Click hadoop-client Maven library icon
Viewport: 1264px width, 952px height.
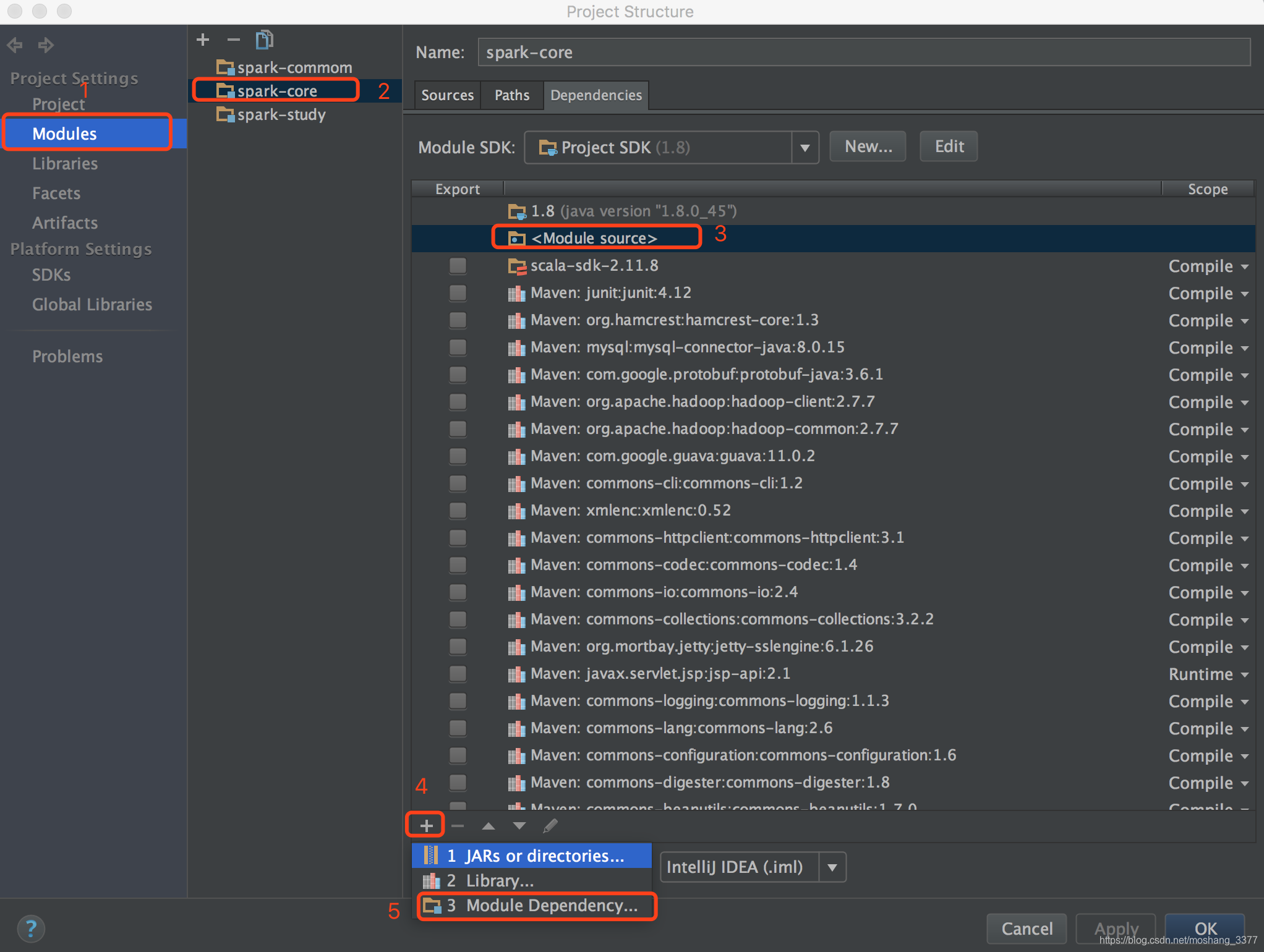[517, 402]
